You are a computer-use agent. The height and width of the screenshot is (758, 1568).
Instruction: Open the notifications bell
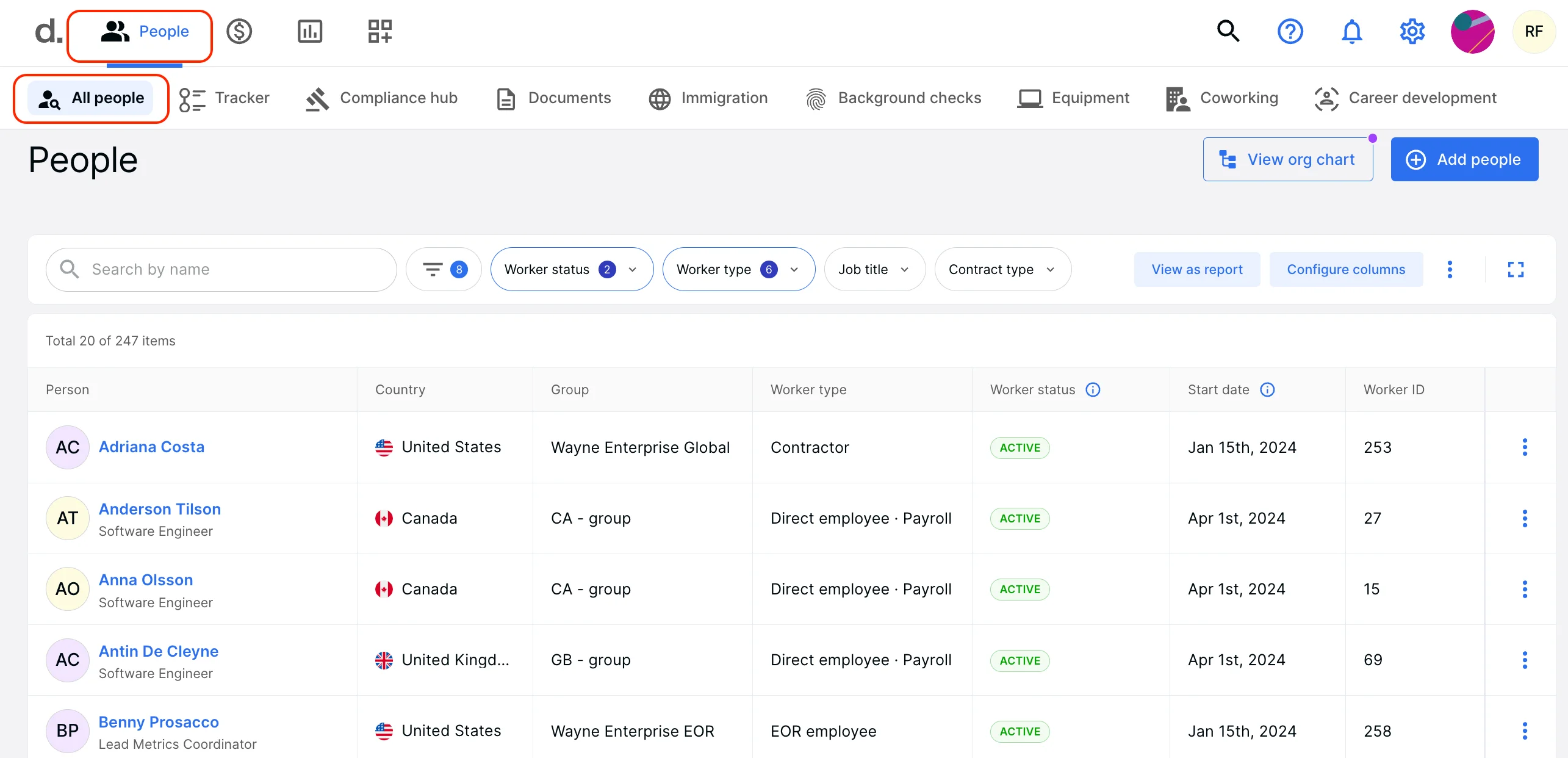point(1351,31)
